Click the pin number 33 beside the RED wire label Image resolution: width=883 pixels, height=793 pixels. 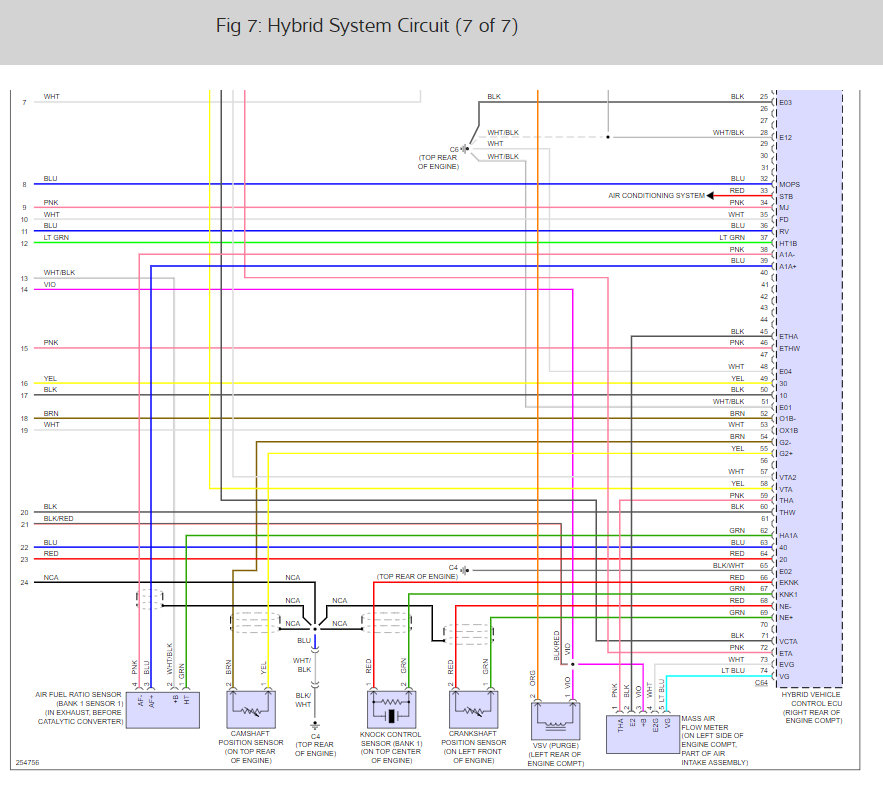point(764,190)
